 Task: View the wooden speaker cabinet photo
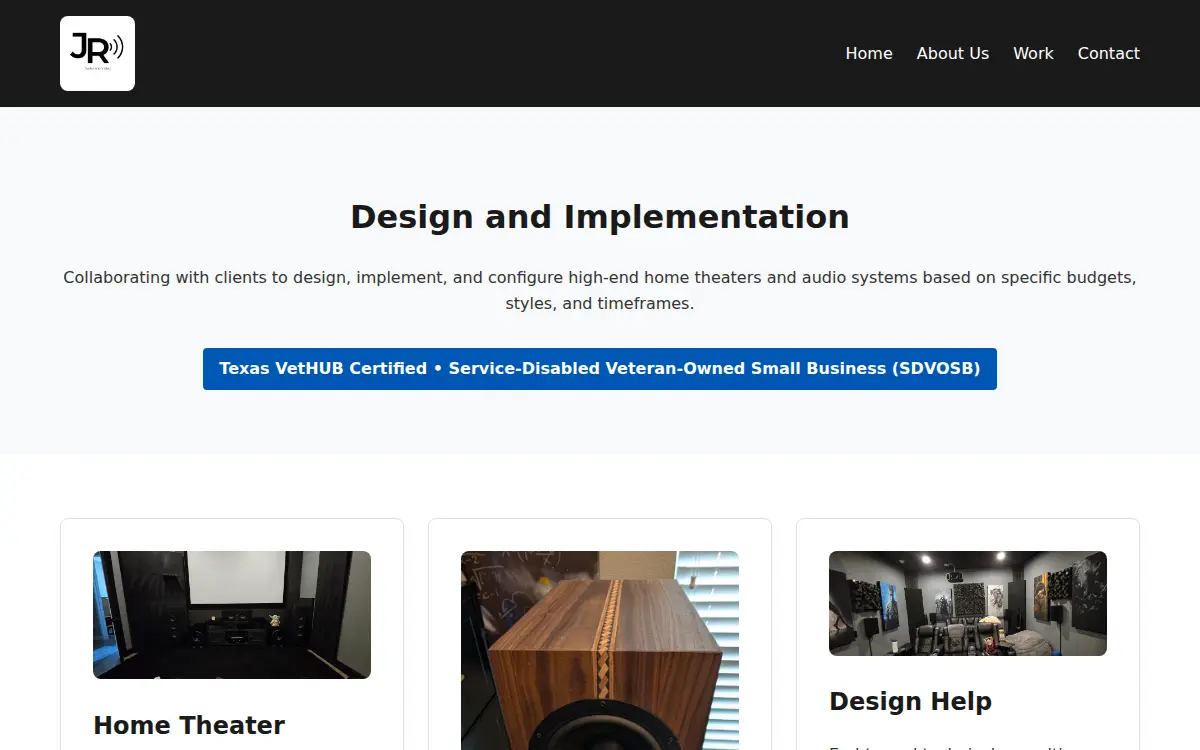[600, 650]
